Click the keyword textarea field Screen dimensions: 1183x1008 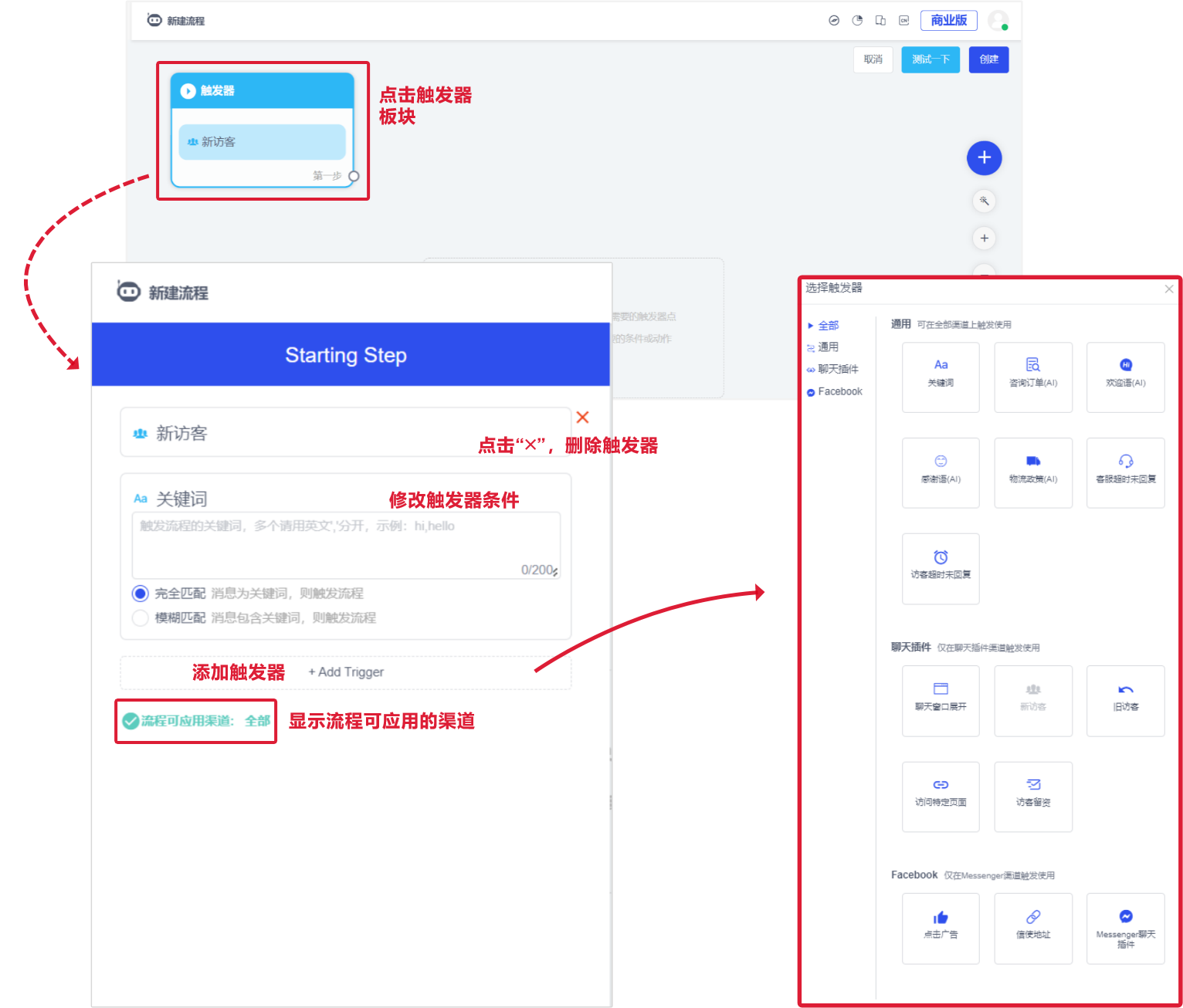pos(346,545)
